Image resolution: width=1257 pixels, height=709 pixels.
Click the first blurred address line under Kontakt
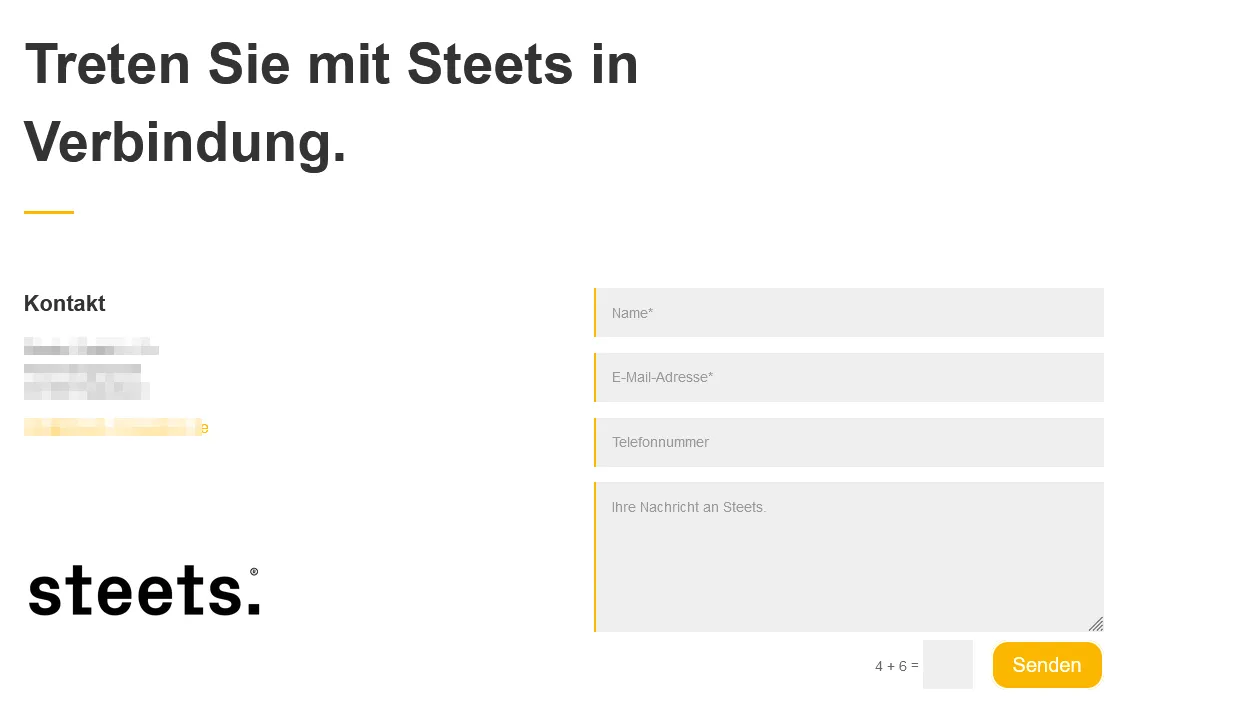point(91,347)
